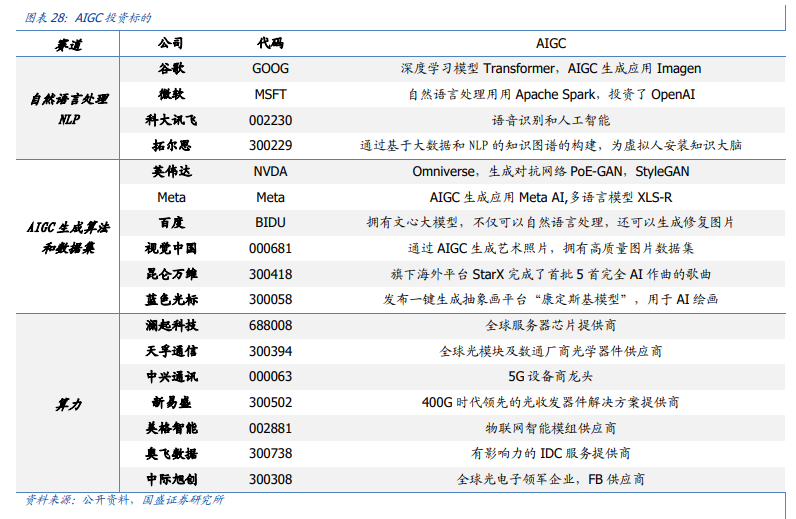Click company name '奥飞数据'
This screenshot has height=519, width=796.
point(171,453)
